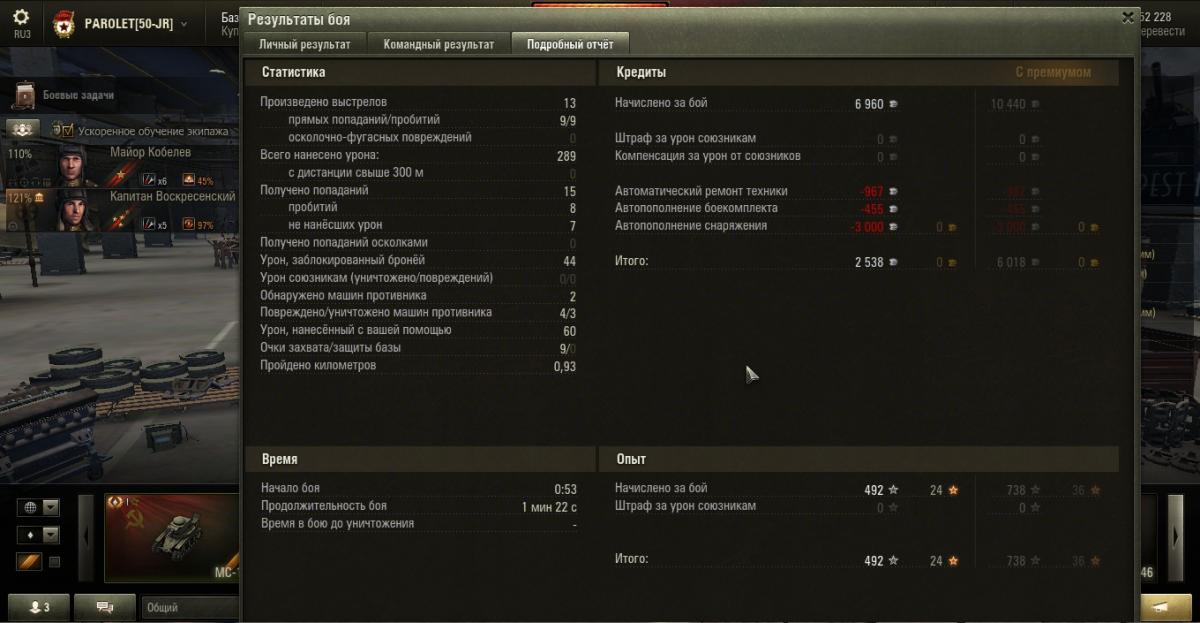Viewport: 1200px width, 623px height.
Task: Select the МС-1 tank thumbnail in carousel
Action: point(171,538)
